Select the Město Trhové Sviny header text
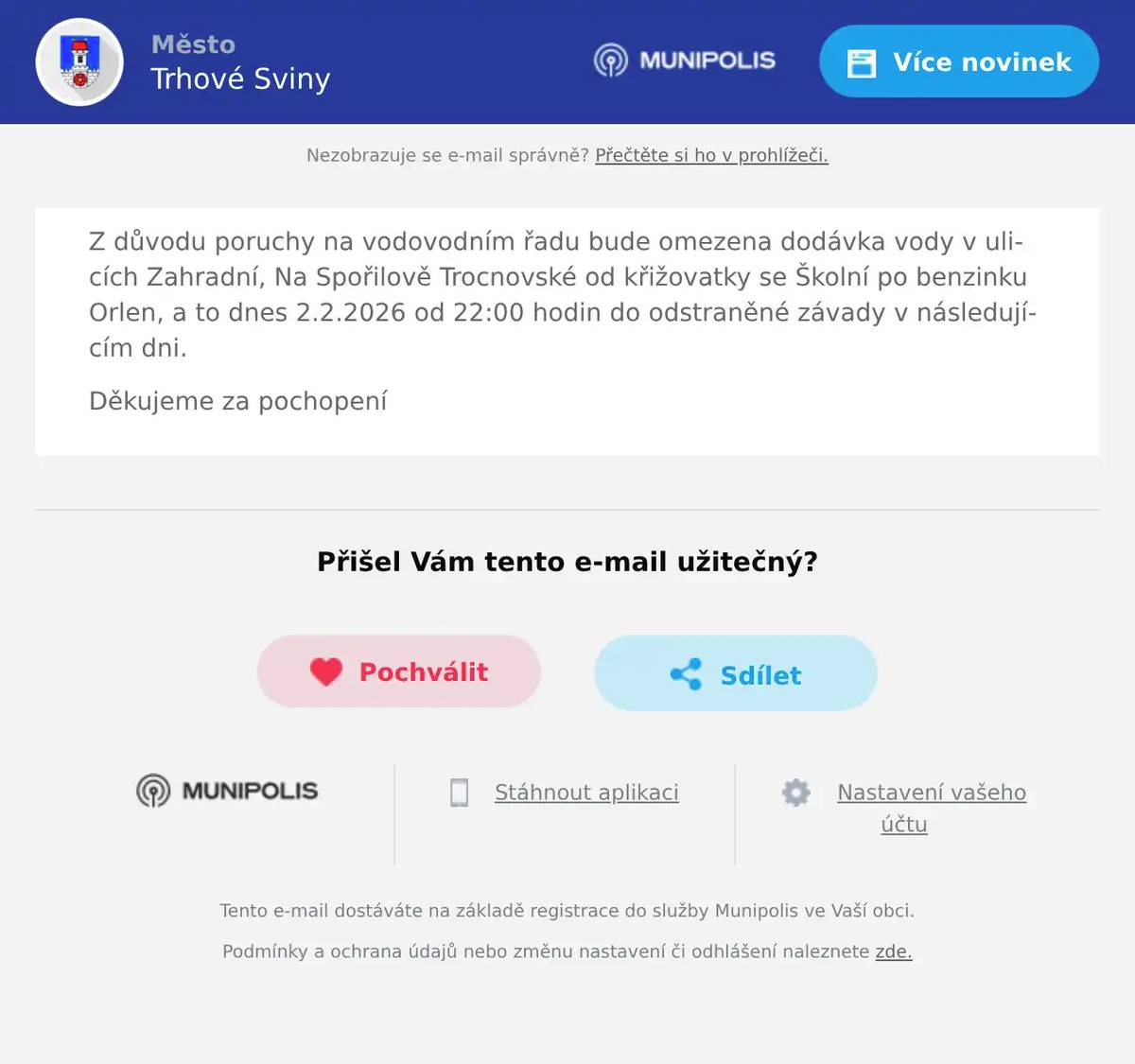This screenshot has height=1064, width=1135. 239,61
